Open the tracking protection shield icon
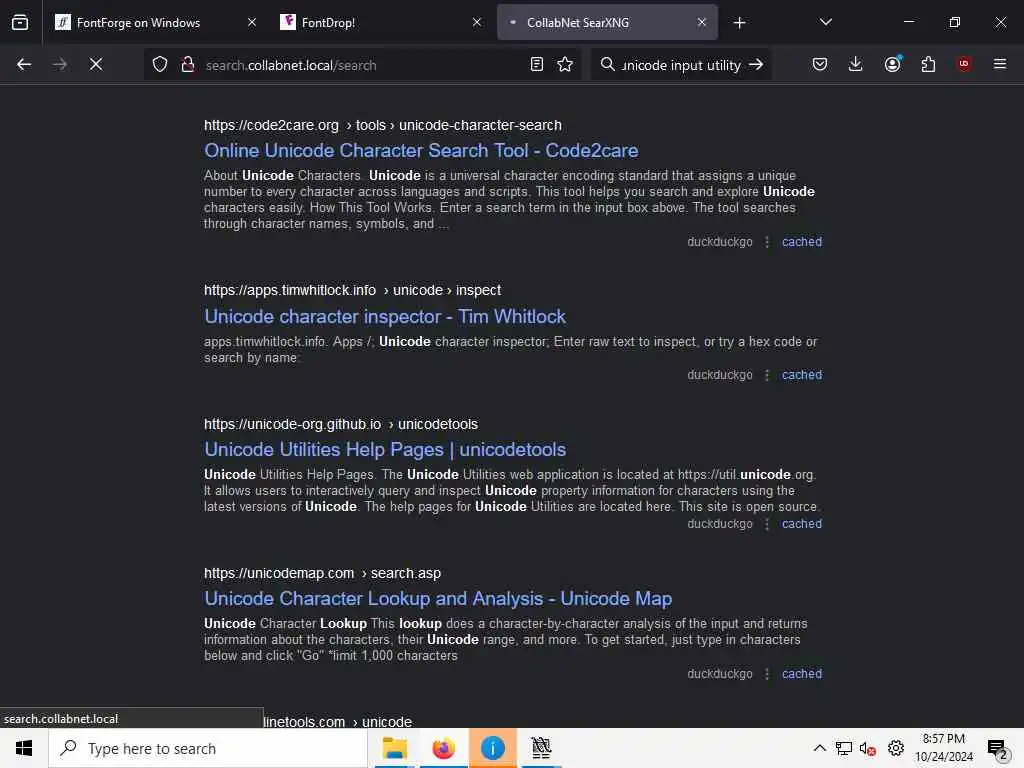The image size is (1024, 768). [x=160, y=64]
